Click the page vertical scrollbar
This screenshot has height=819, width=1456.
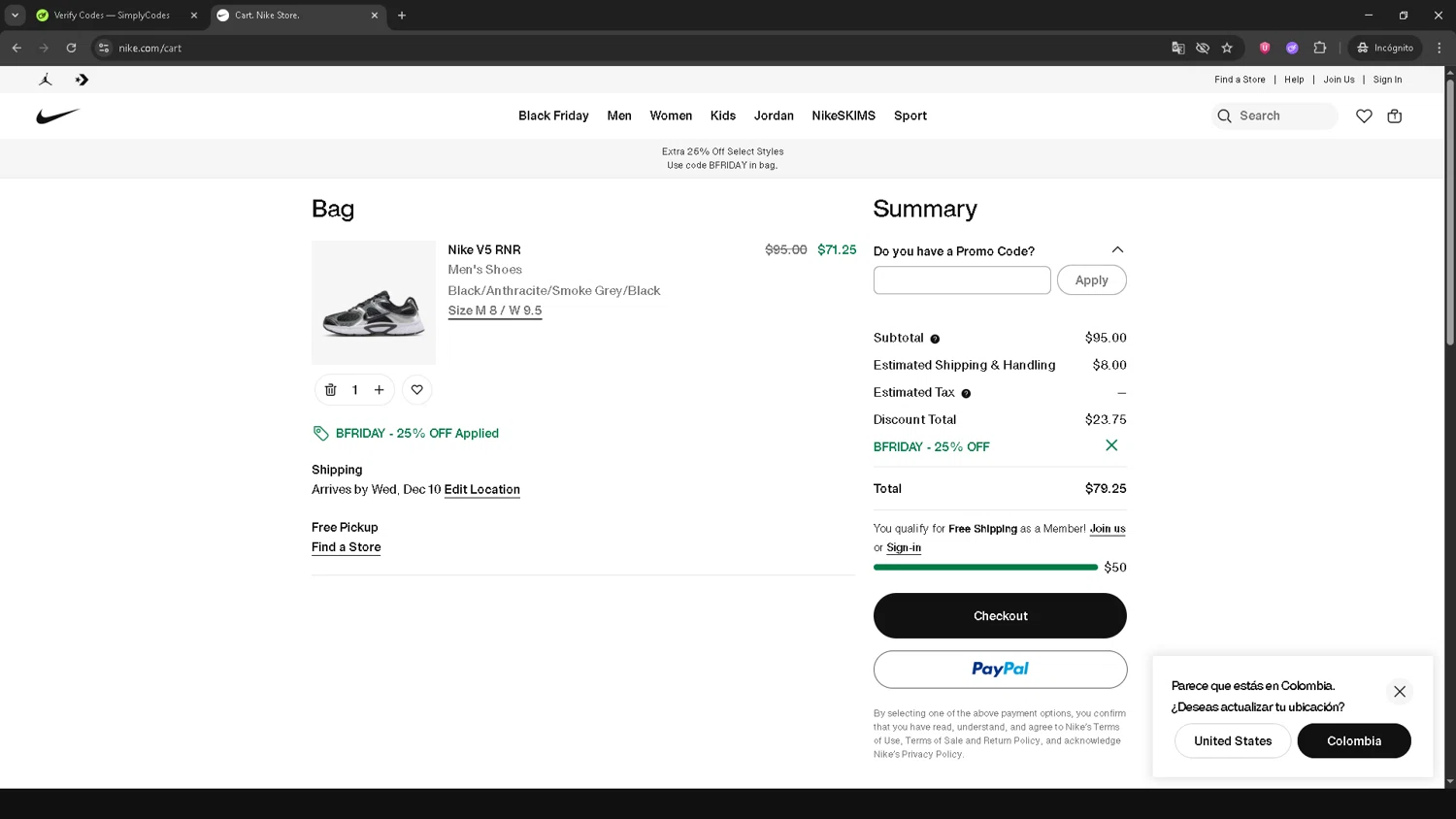(x=1450, y=213)
